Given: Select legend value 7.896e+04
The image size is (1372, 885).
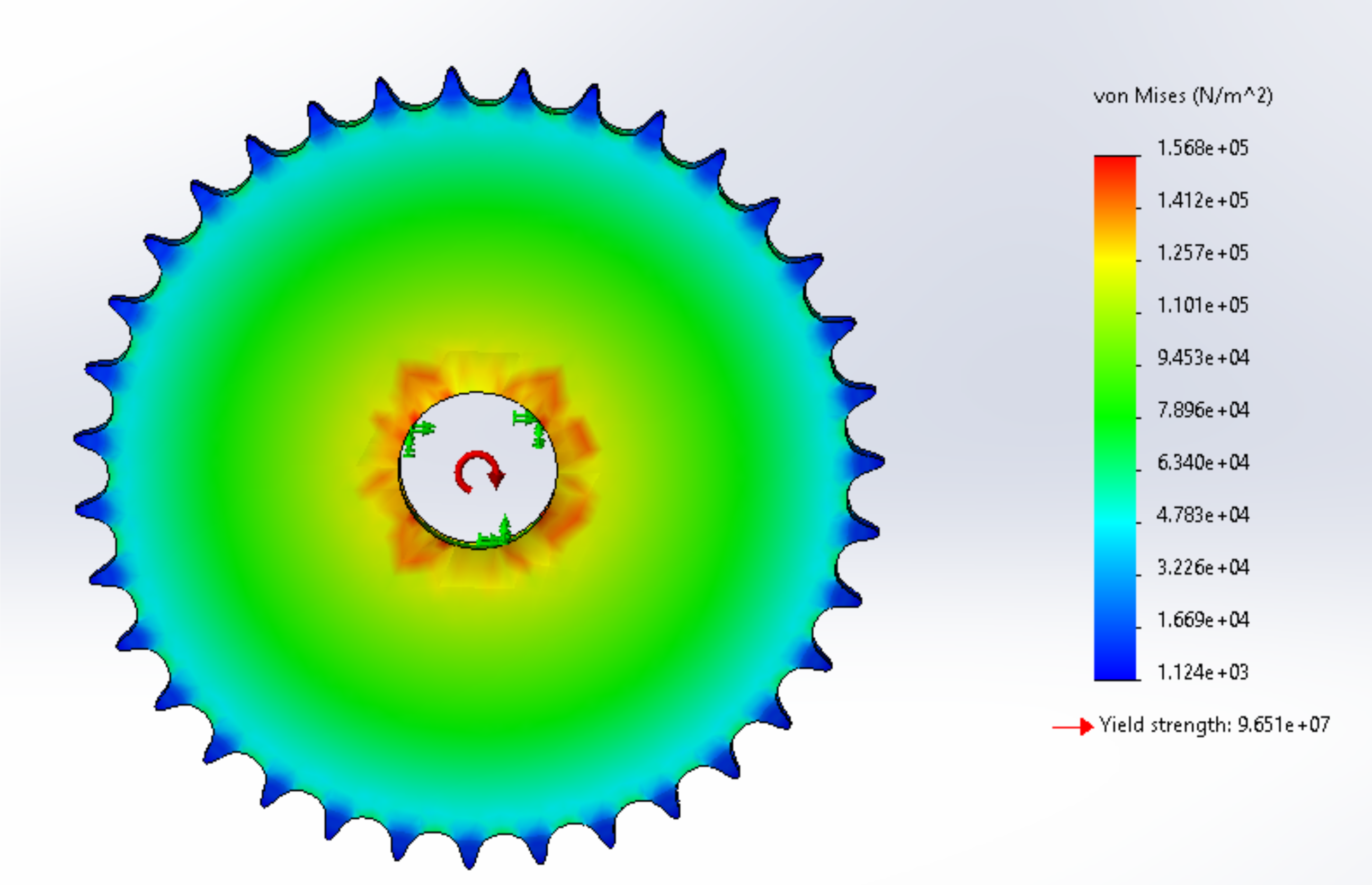Looking at the screenshot, I should [x=1202, y=410].
